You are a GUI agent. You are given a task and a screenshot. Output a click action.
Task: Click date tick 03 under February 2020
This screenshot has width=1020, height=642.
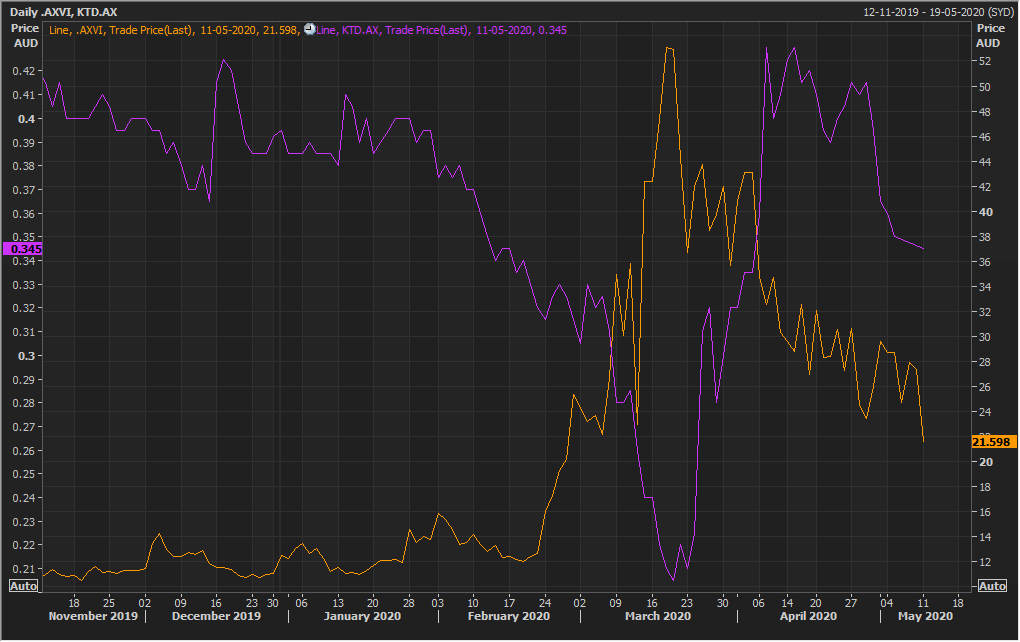[x=437, y=603]
